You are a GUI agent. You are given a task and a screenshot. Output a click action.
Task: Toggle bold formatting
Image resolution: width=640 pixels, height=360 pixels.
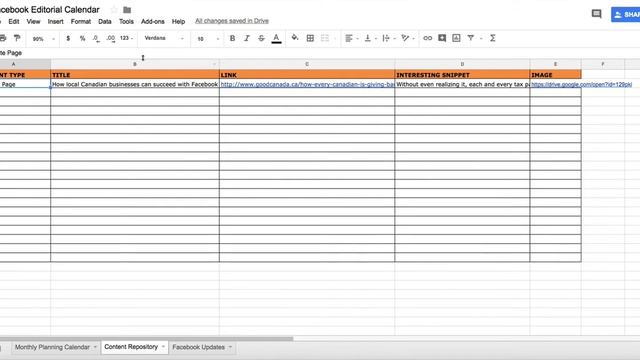coord(232,38)
